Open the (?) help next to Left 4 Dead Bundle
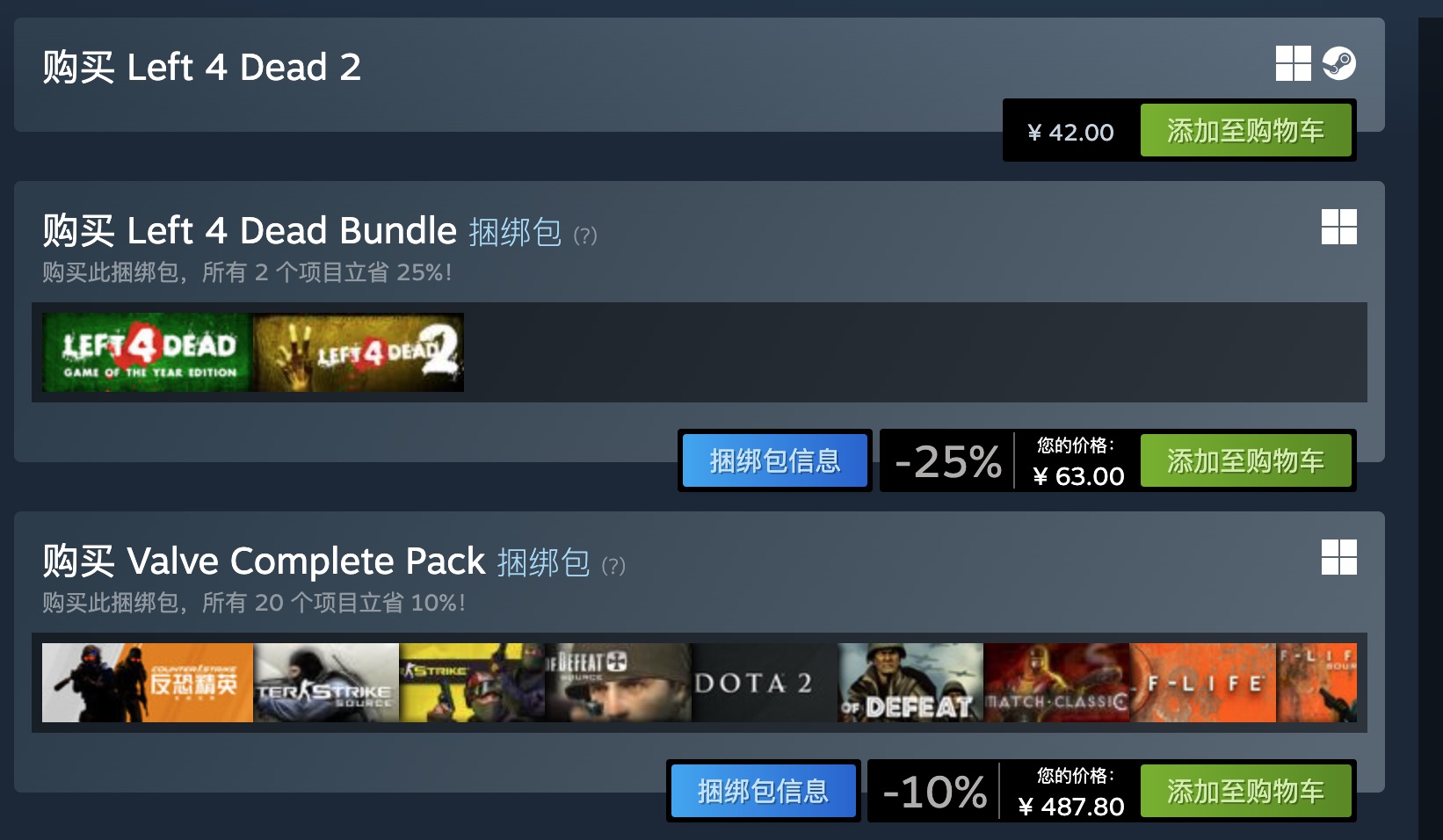 point(585,235)
